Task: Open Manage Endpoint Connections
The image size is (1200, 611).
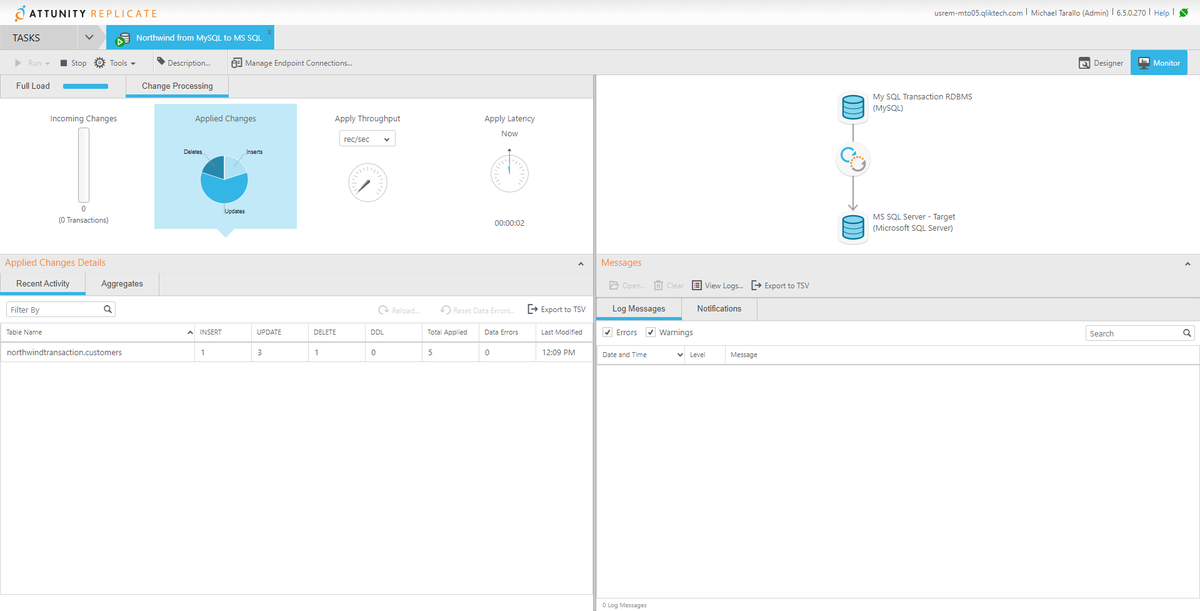Action: click(x=291, y=63)
